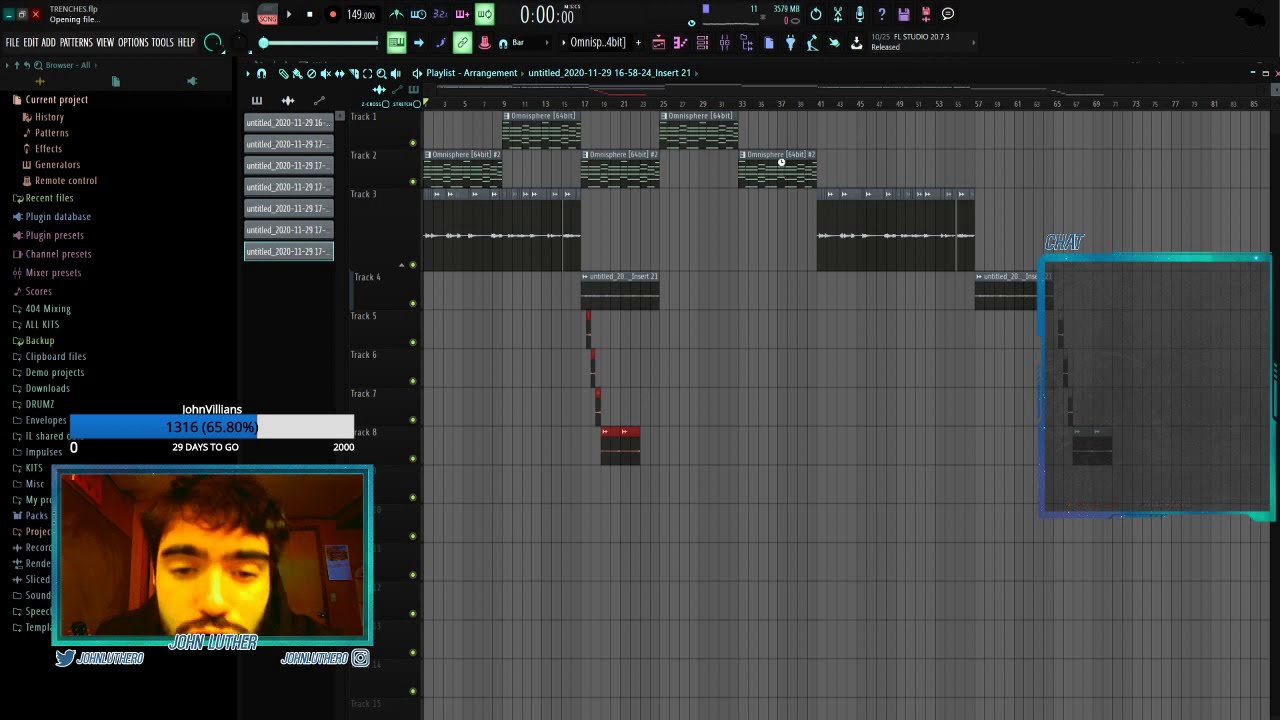Save the project via floppy icon

[903, 14]
